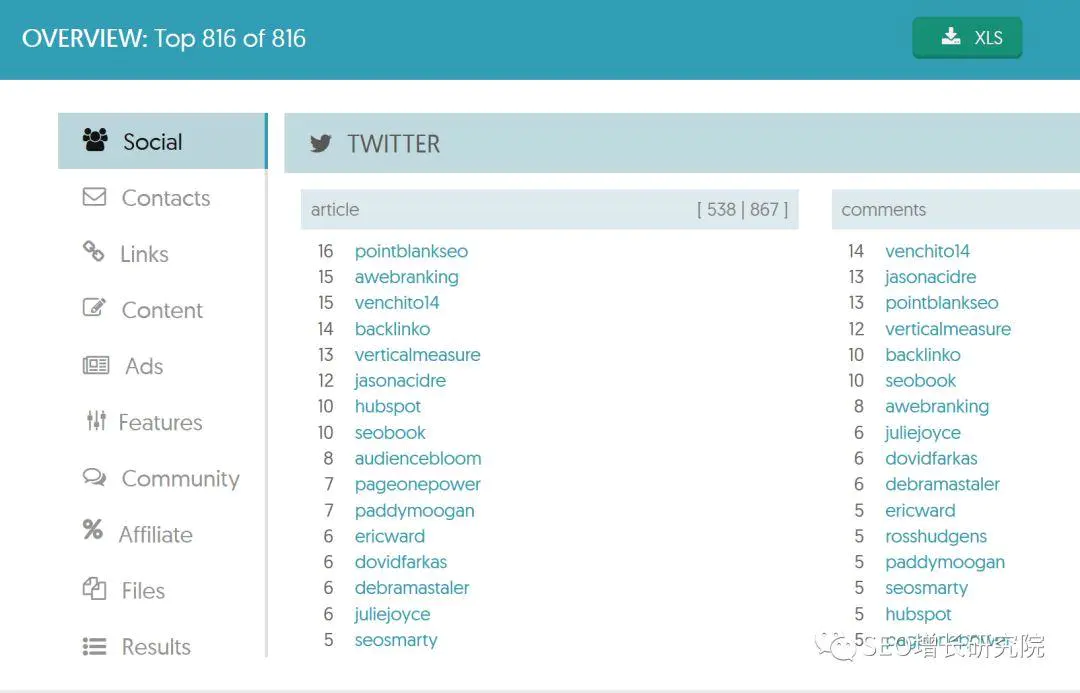Click the Contacts envelope icon
The width and height of the screenshot is (1080, 693).
(x=94, y=197)
